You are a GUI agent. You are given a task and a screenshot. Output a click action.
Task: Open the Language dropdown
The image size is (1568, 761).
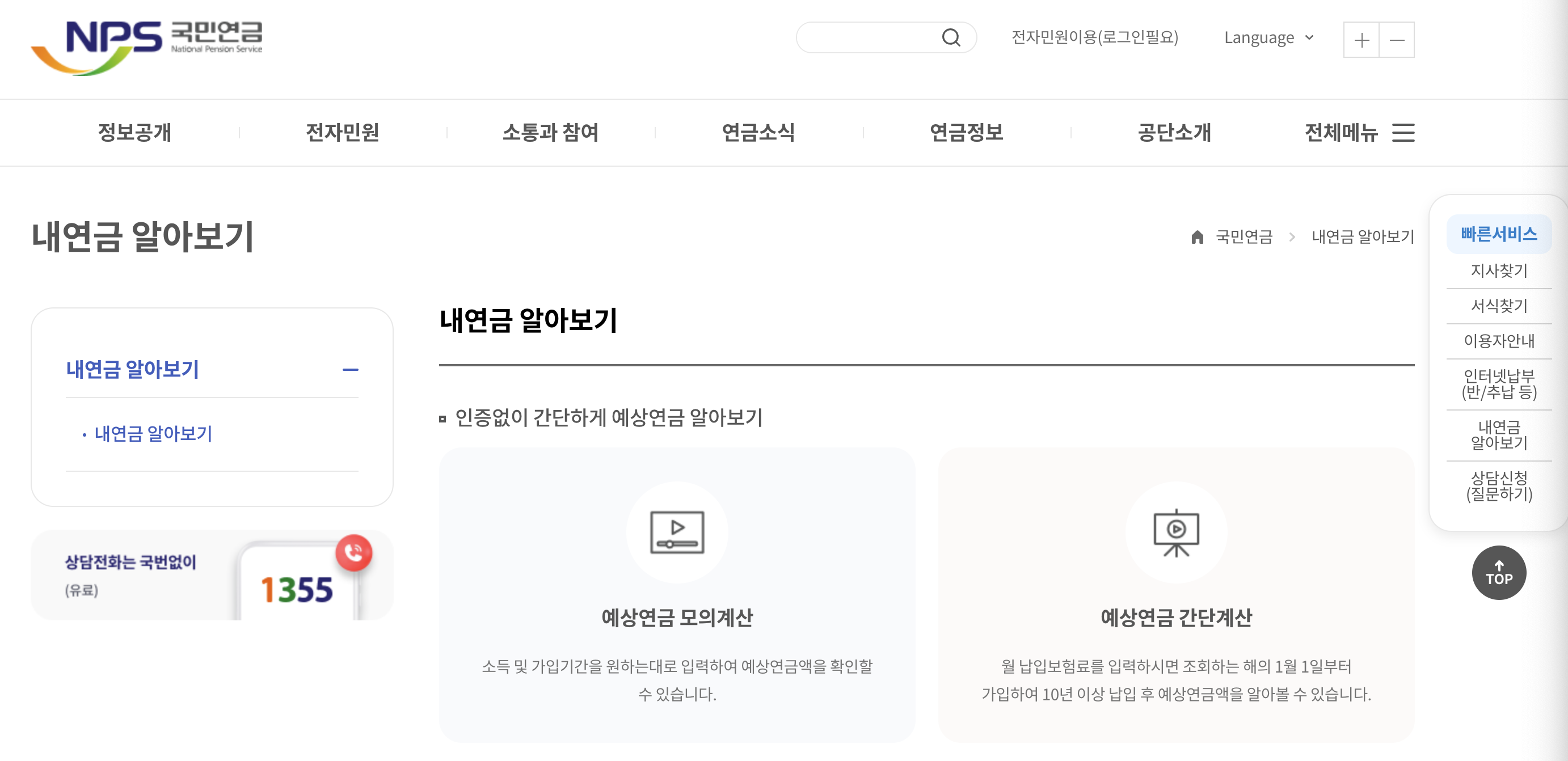click(1268, 38)
